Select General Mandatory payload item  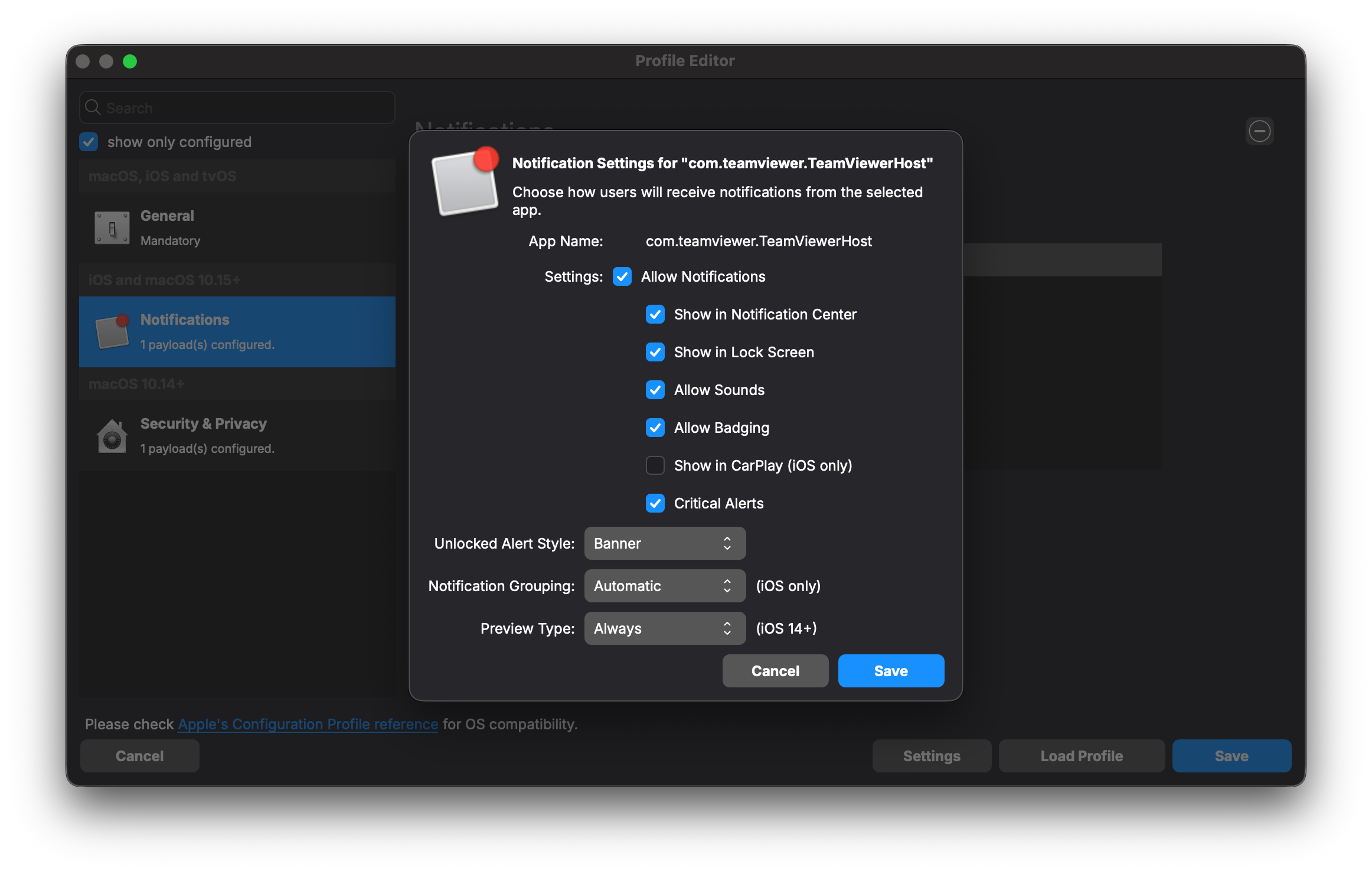tap(237, 228)
